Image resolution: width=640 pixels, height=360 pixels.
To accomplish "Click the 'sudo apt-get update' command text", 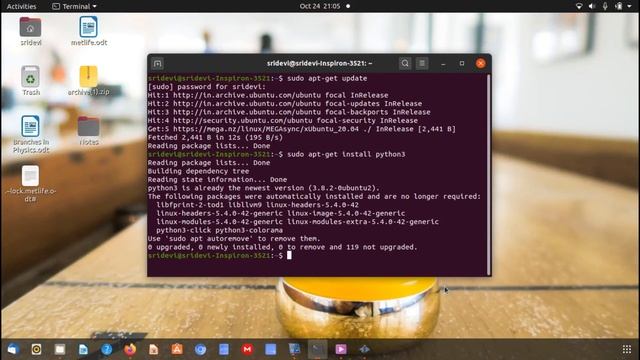I will point(327,78).
